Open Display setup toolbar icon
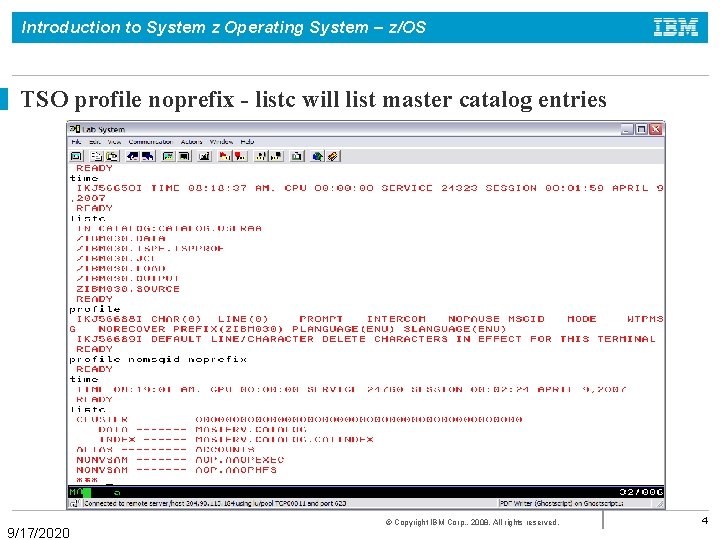This screenshot has width=720, height=540. point(169,156)
